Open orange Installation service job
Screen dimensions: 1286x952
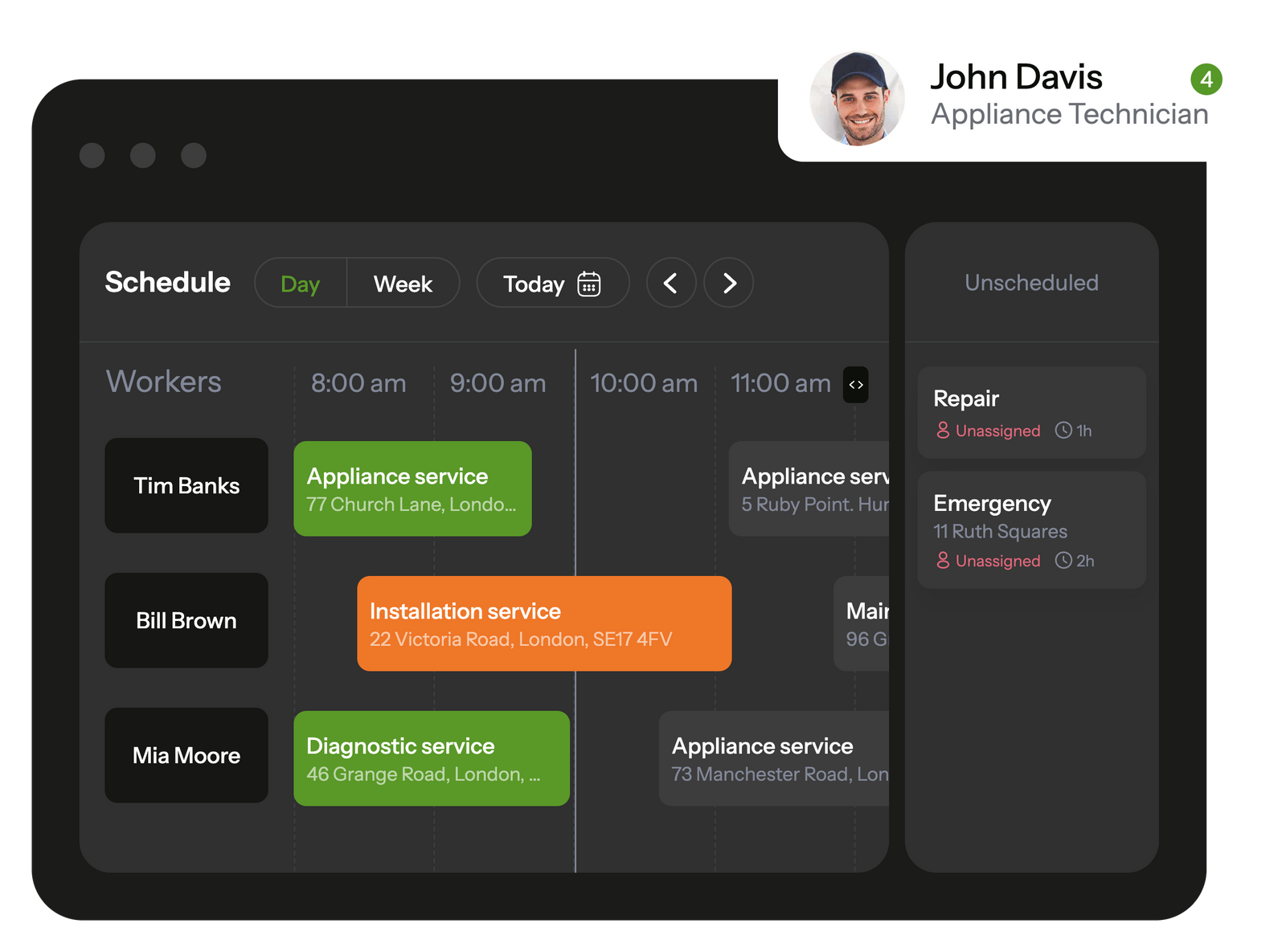tap(544, 624)
